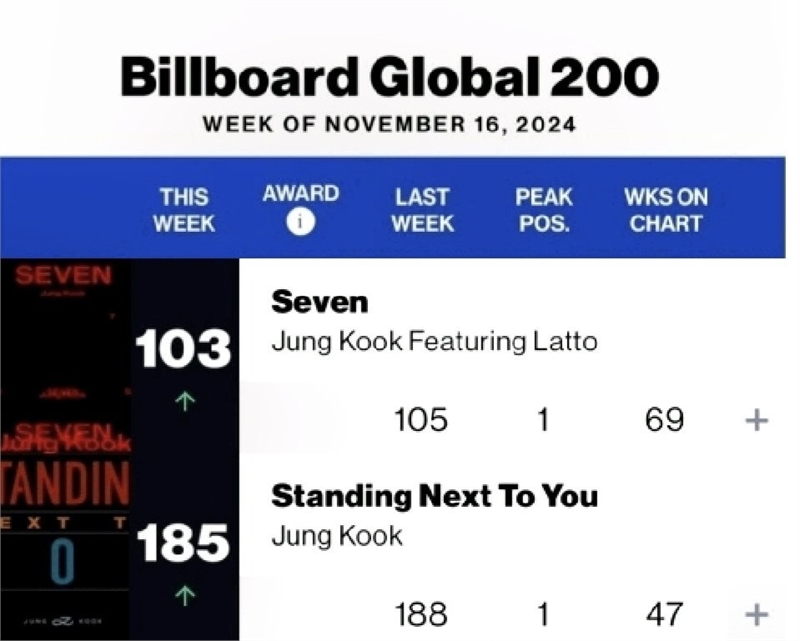Click the Peak Pos. column header

point(544,210)
